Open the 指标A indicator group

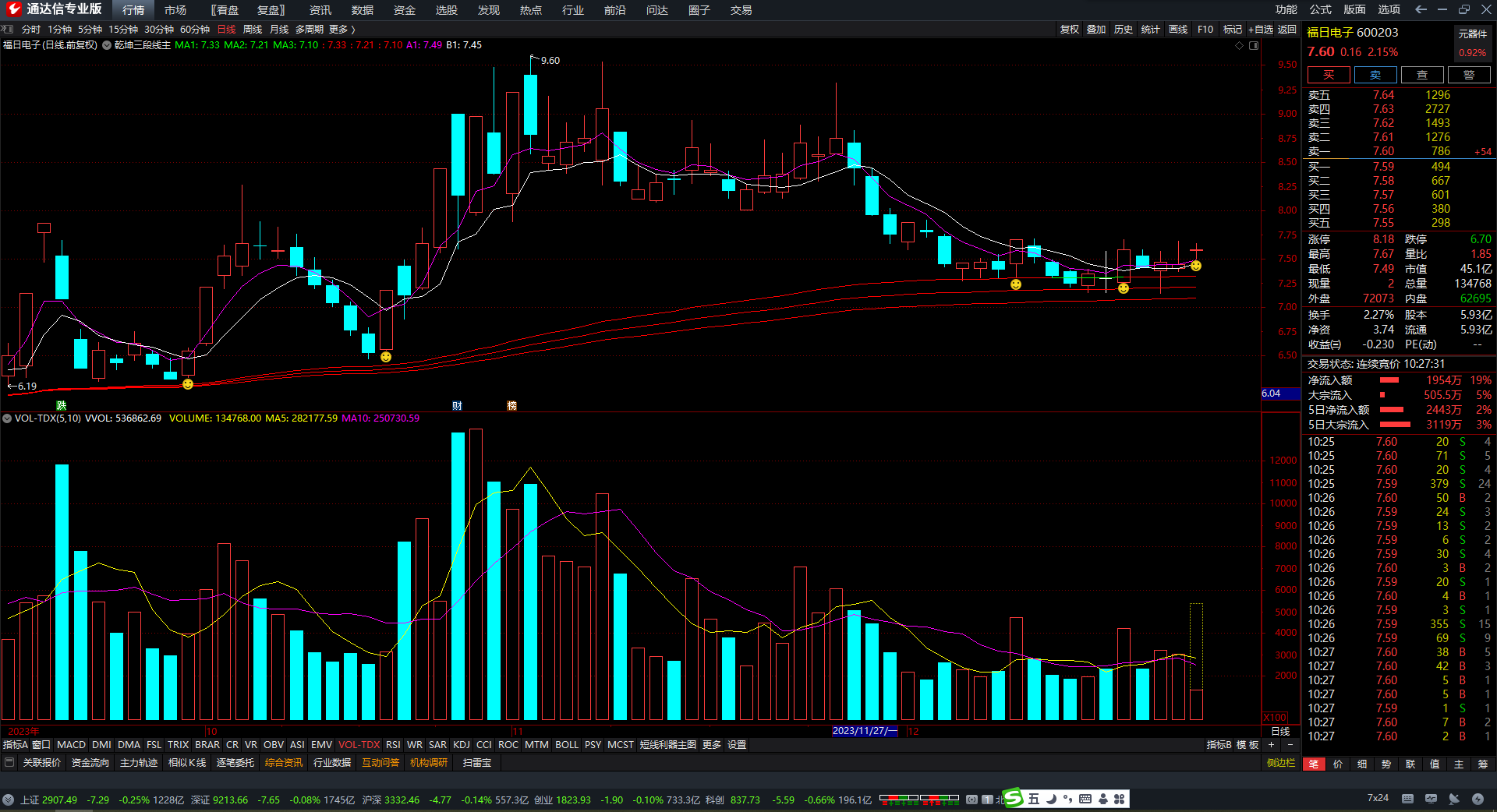point(15,745)
